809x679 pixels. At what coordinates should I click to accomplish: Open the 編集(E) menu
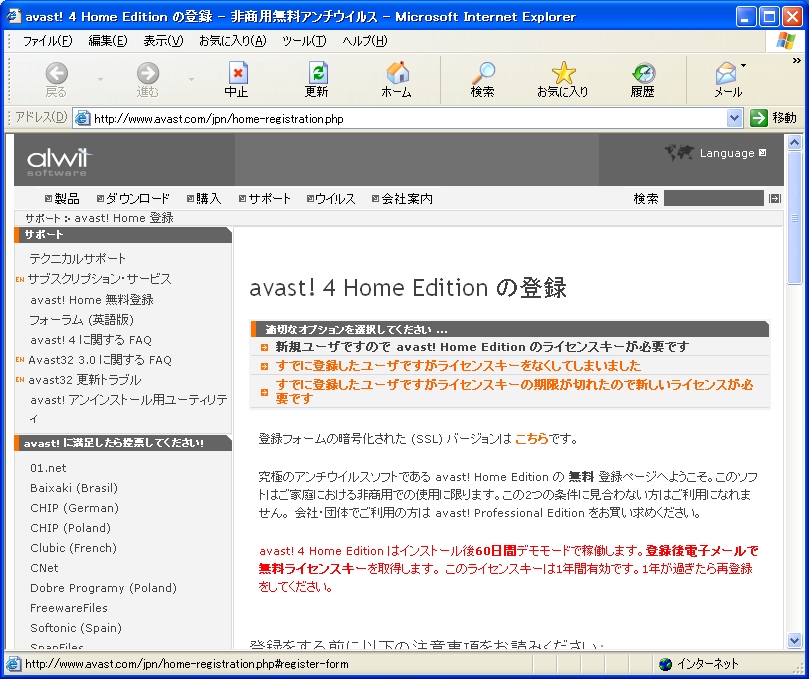[108, 41]
